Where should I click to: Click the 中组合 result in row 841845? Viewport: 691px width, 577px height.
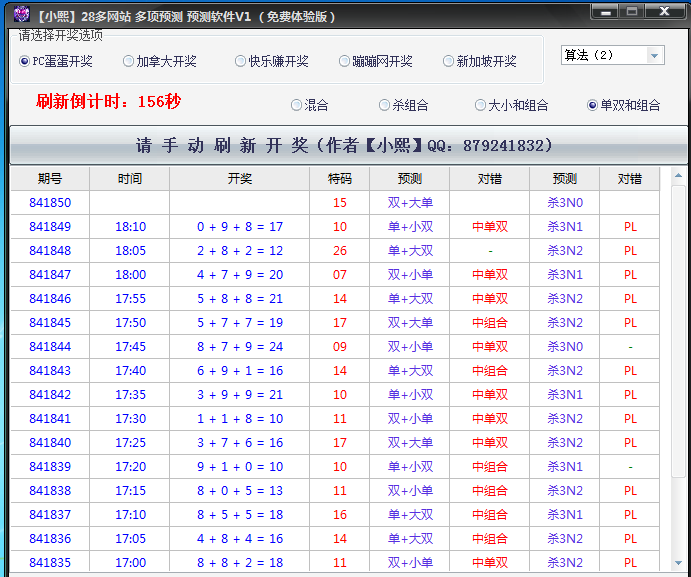point(490,323)
